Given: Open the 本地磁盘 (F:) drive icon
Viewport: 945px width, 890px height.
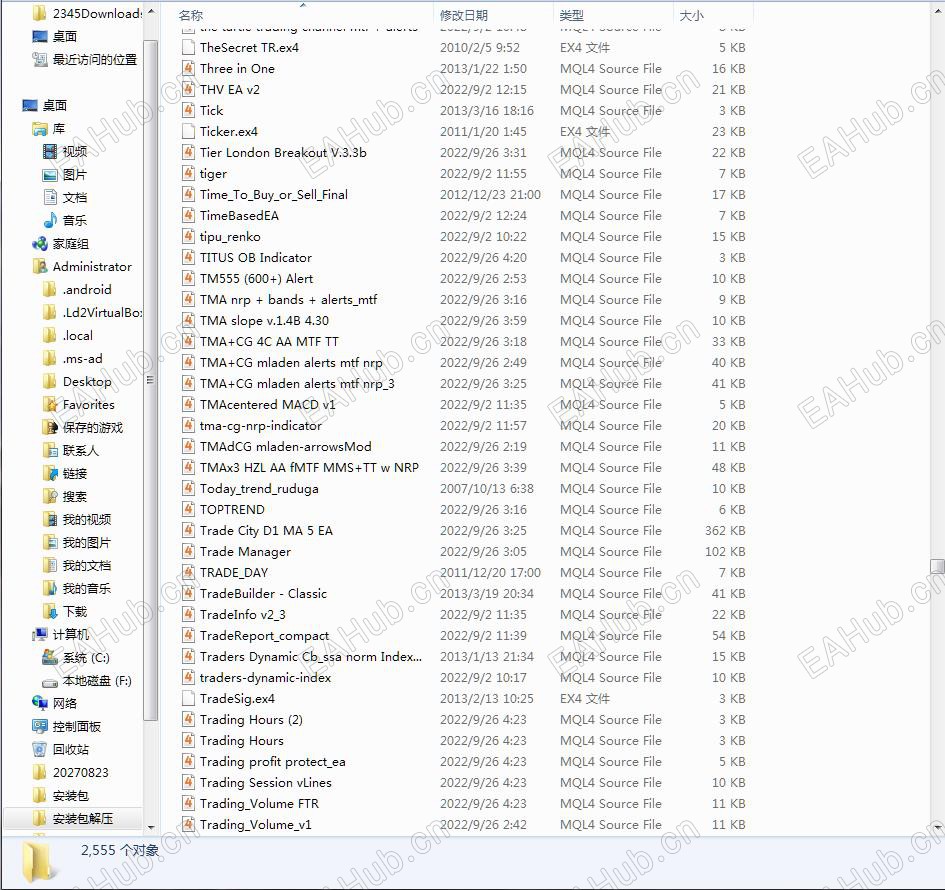Looking at the screenshot, I should [50, 682].
